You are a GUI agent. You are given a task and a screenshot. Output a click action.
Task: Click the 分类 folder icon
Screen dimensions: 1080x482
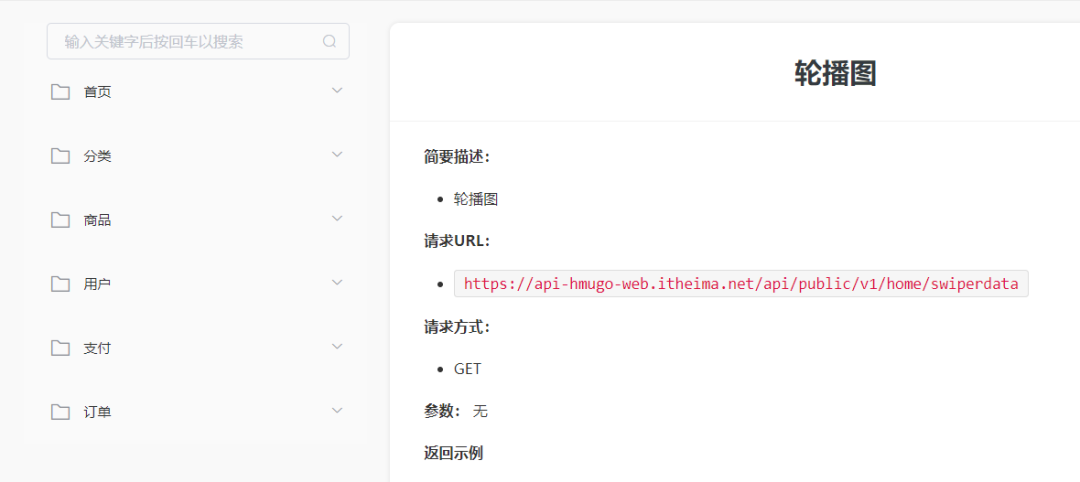coord(61,156)
